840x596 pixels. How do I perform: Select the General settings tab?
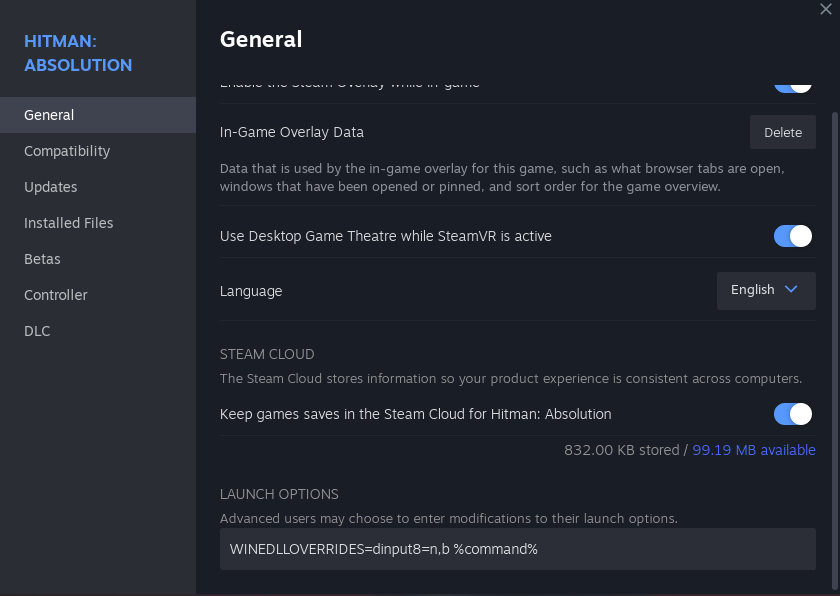(49, 115)
